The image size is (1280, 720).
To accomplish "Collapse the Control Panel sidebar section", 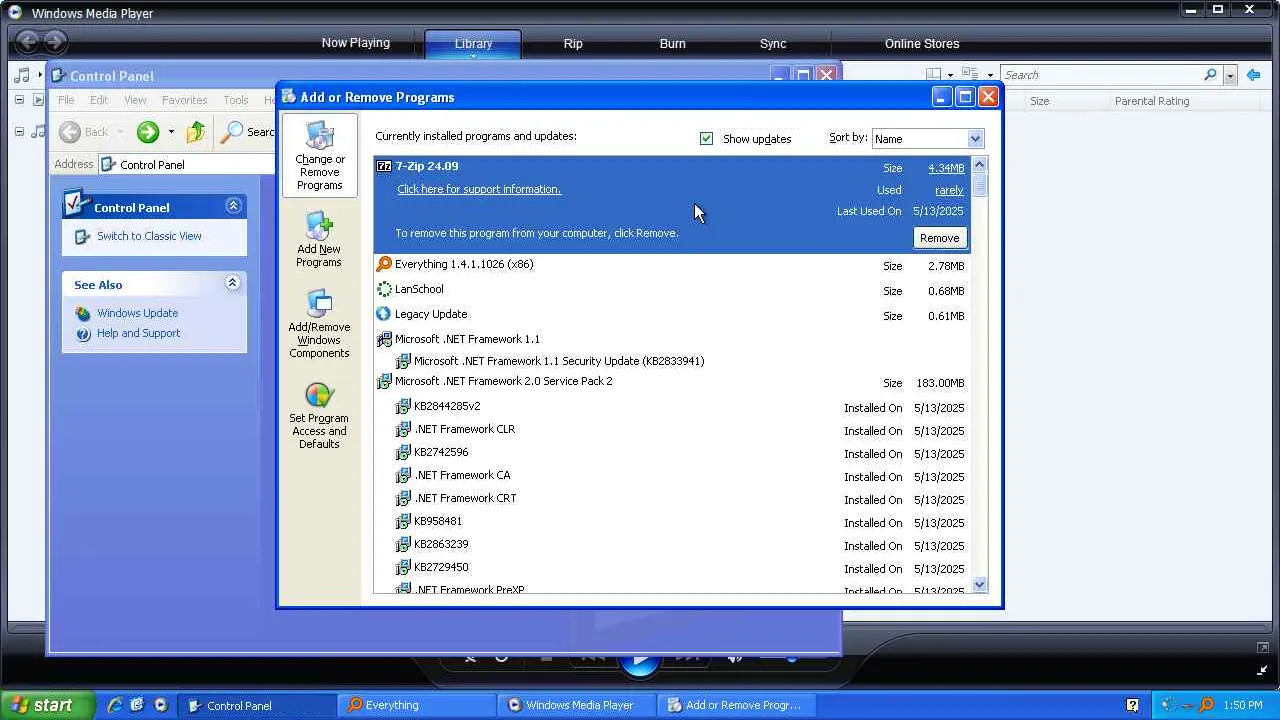I will point(233,206).
